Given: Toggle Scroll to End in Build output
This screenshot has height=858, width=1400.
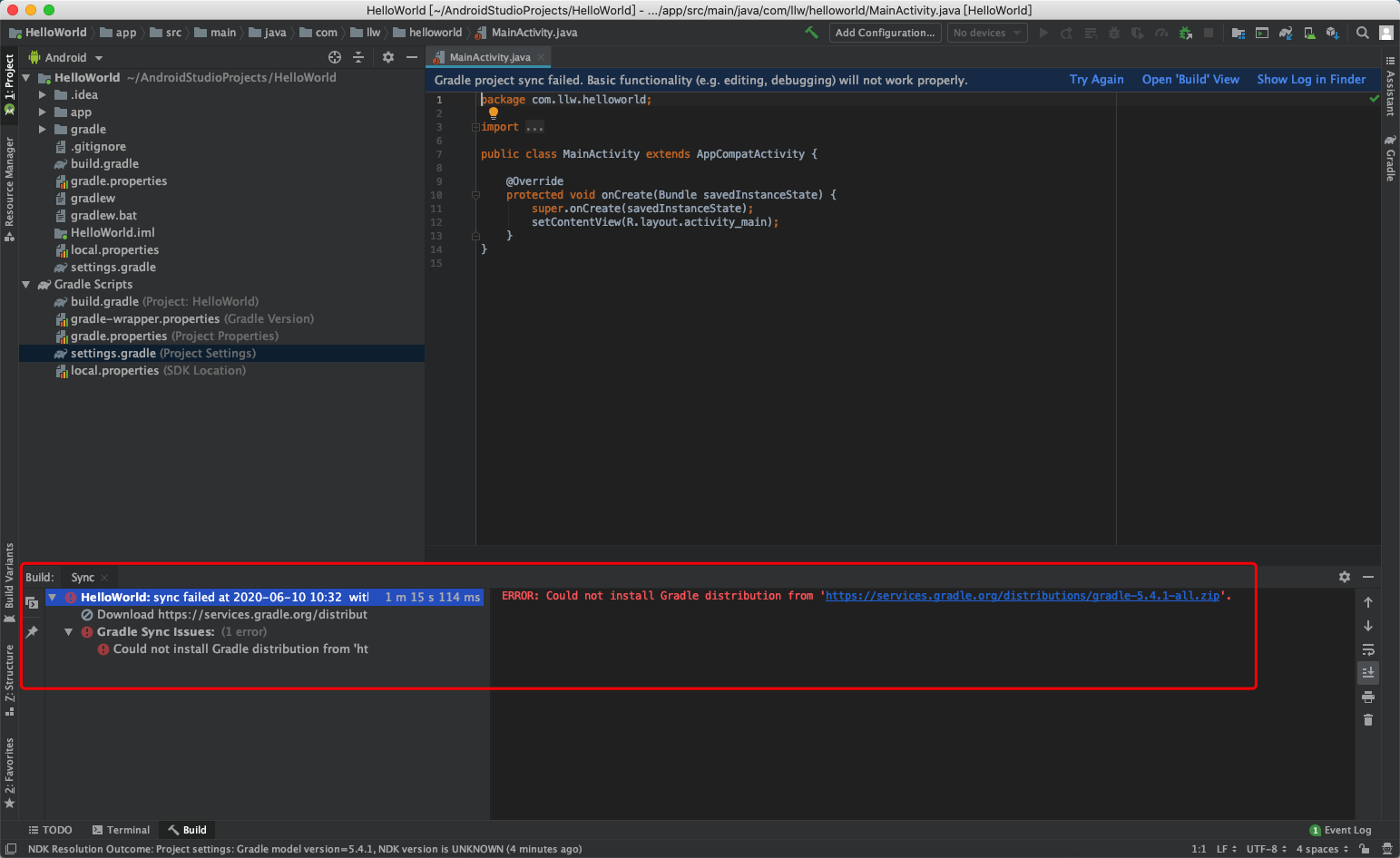Looking at the screenshot, I should 1368,672.
